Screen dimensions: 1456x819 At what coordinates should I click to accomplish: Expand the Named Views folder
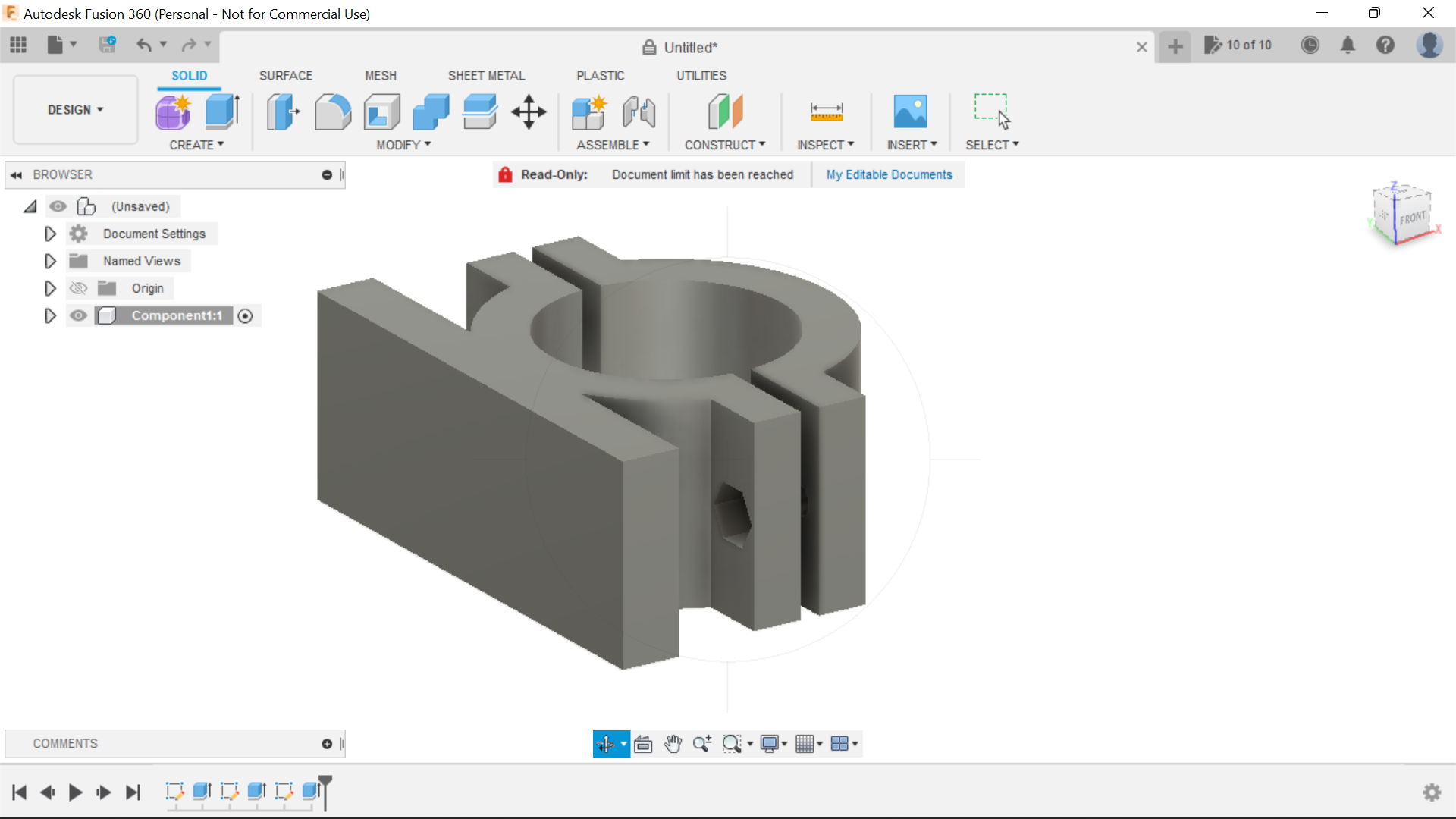click(50, 261)
